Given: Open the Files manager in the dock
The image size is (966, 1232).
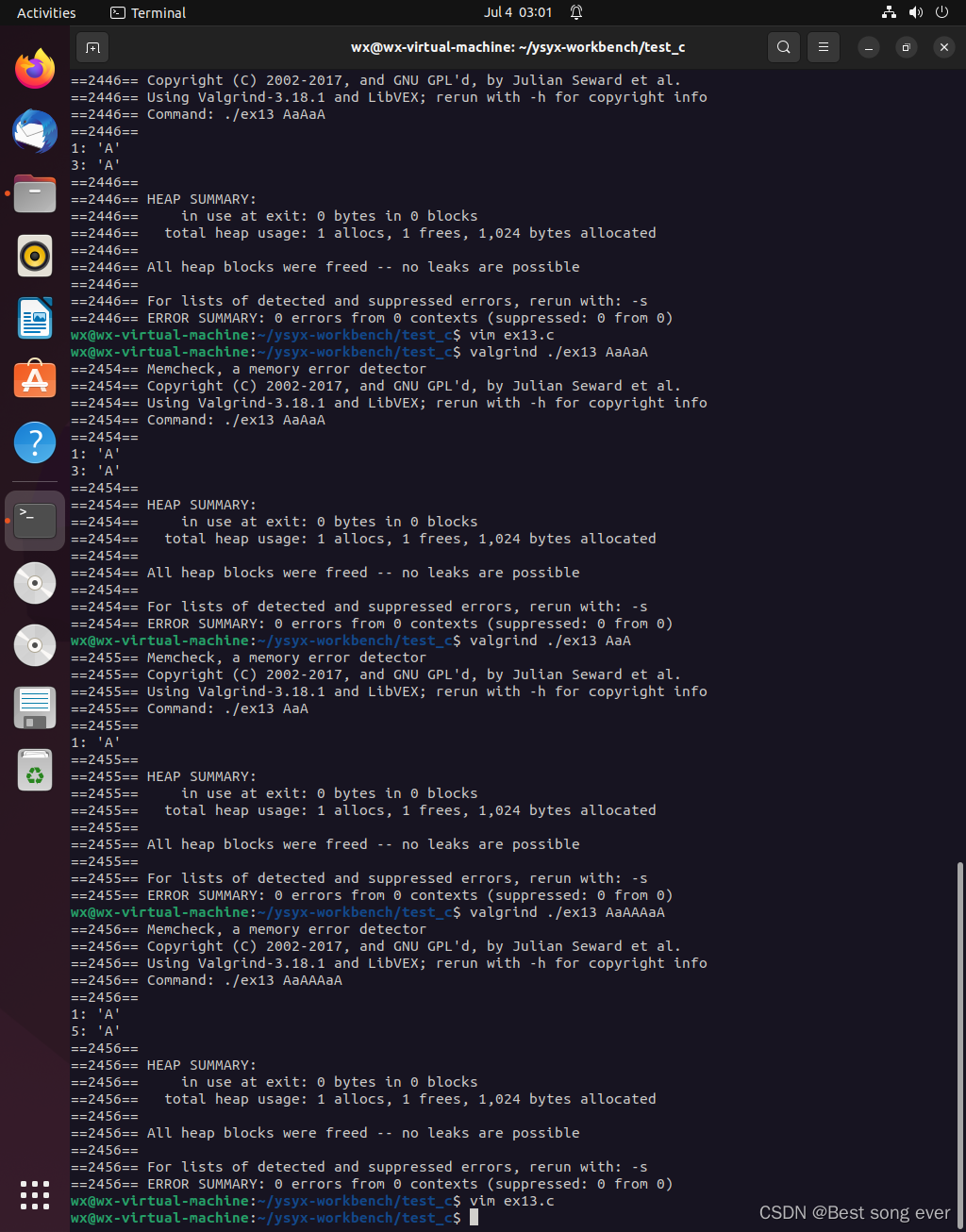Looking at the screenshot, I should pos(35,193).
